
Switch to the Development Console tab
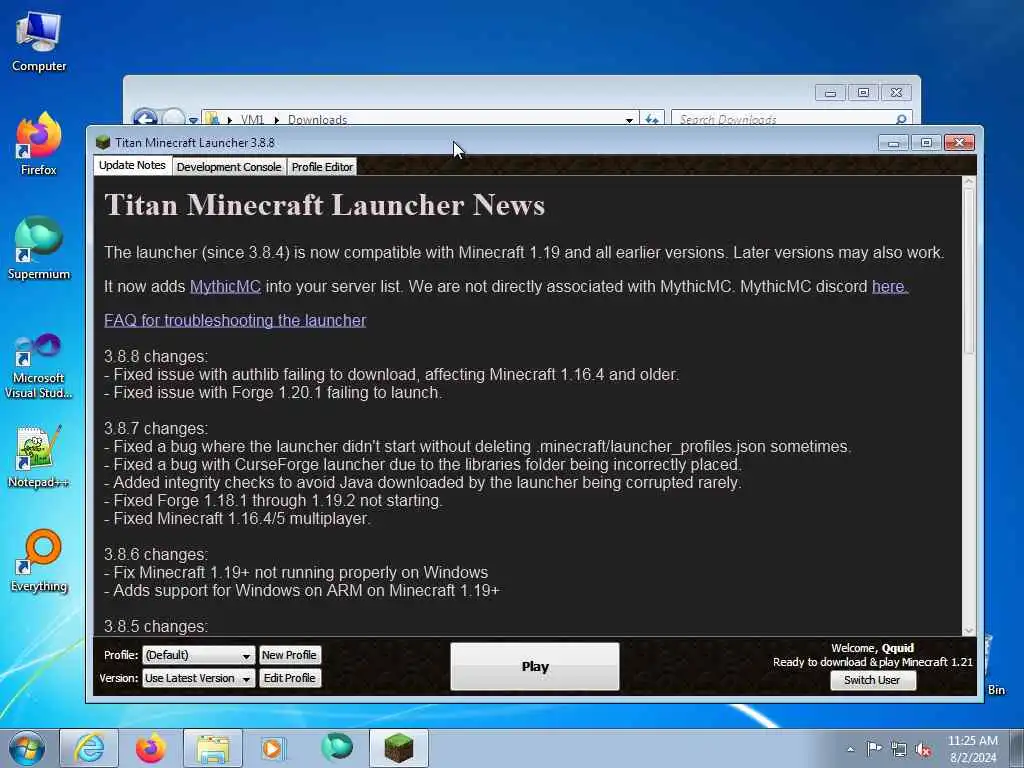tap(229, 167)
